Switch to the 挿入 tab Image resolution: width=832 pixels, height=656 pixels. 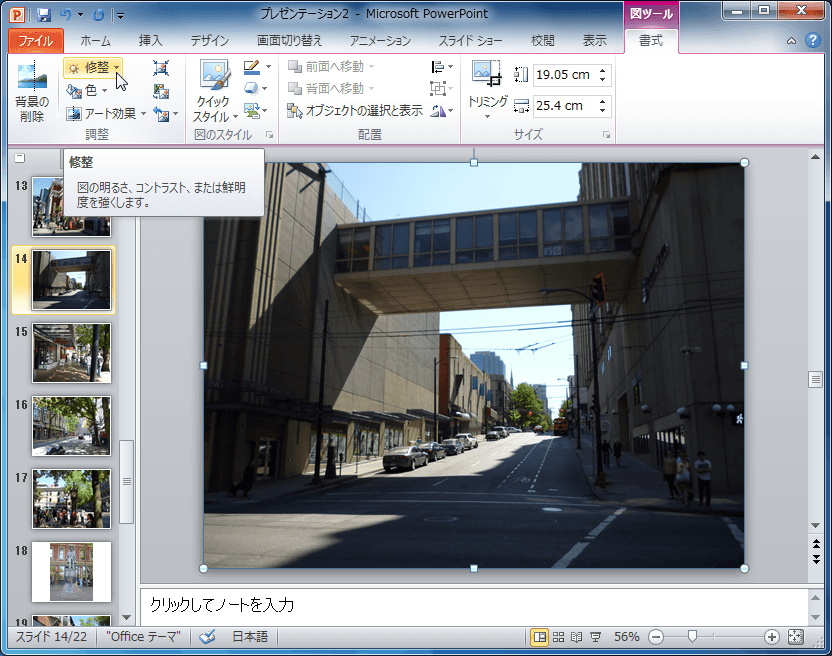click(x=150, y=41)
